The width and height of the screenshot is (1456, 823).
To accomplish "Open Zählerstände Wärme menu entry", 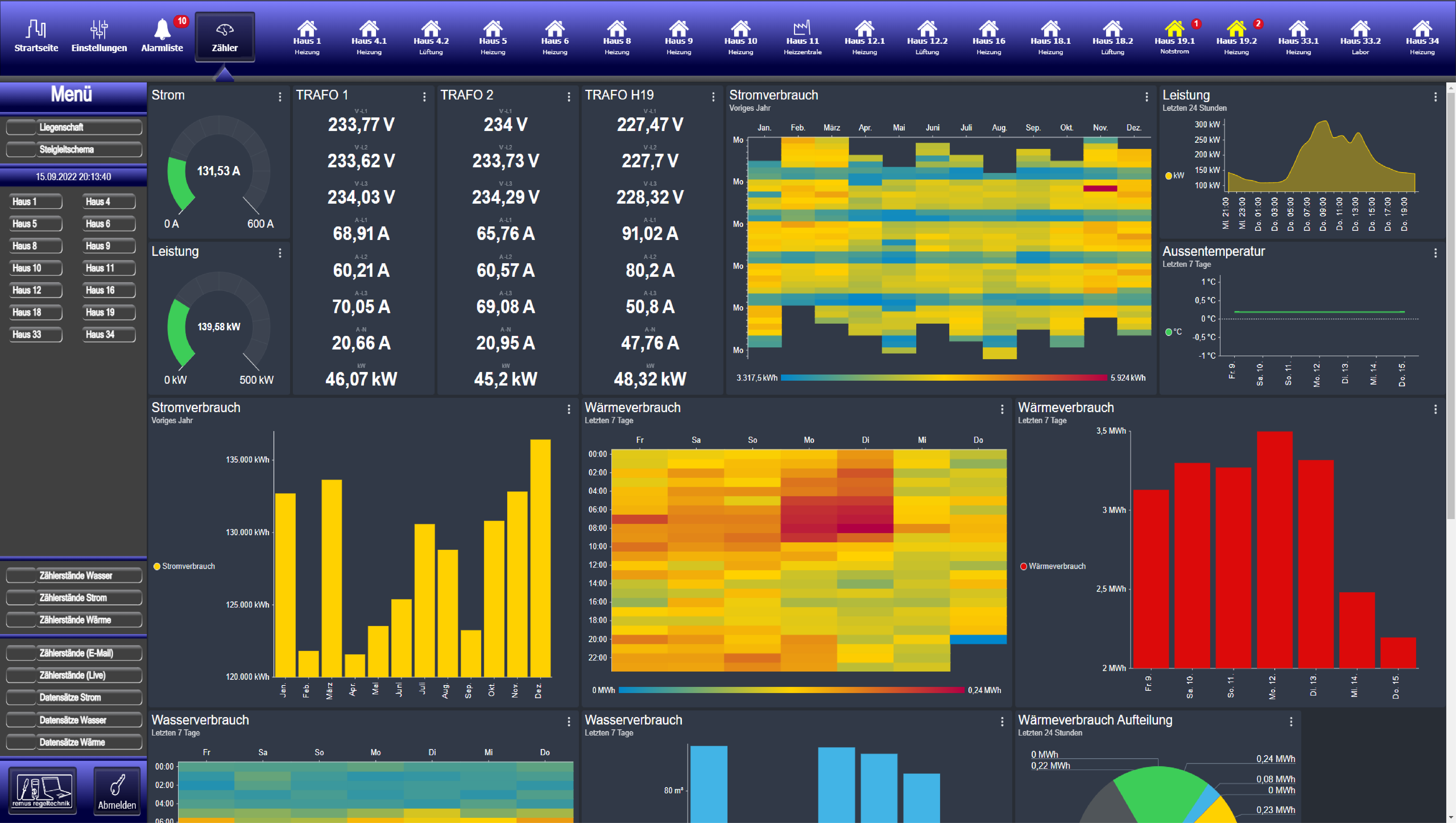I will click(x=73, y=620).
